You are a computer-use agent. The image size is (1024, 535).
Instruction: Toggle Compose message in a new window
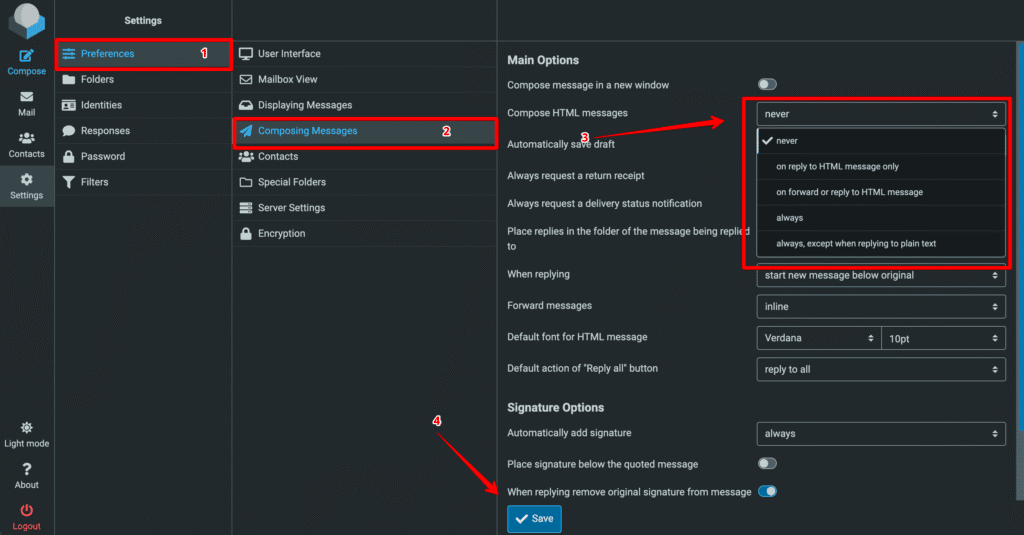click(767, 85)
